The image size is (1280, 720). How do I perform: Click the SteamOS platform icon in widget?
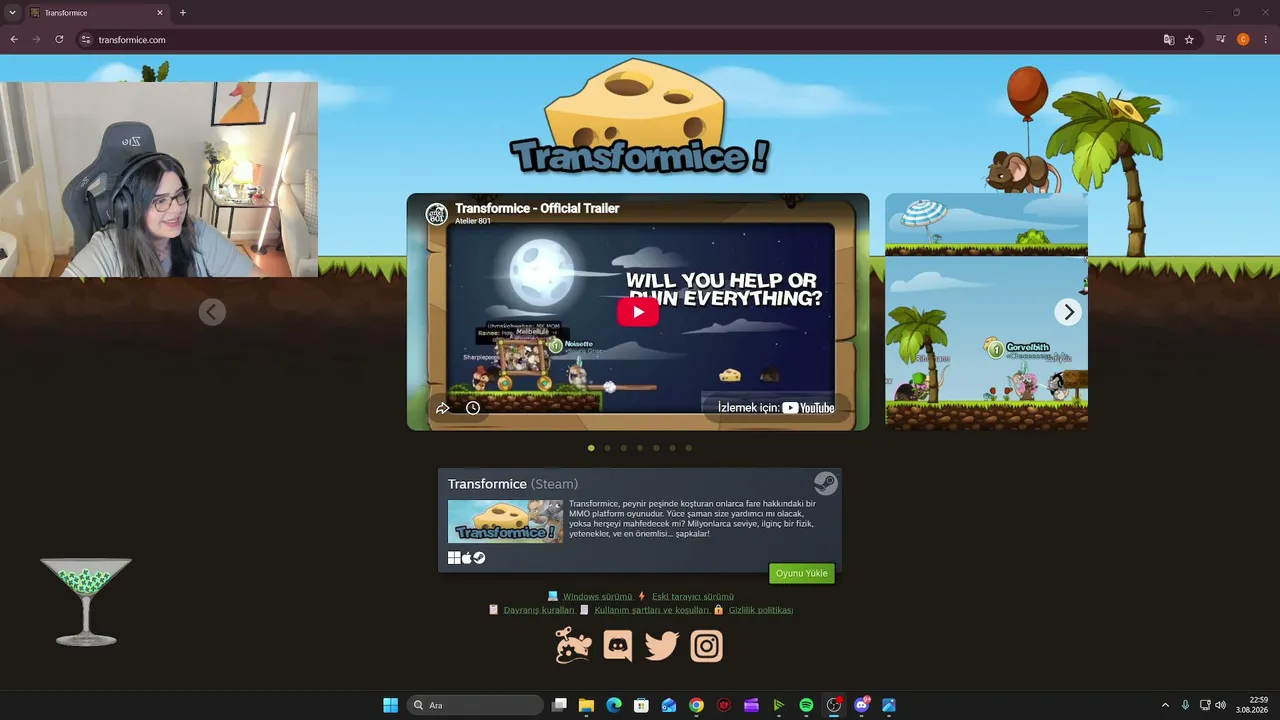pyautogui.click(x=479, y=558)
